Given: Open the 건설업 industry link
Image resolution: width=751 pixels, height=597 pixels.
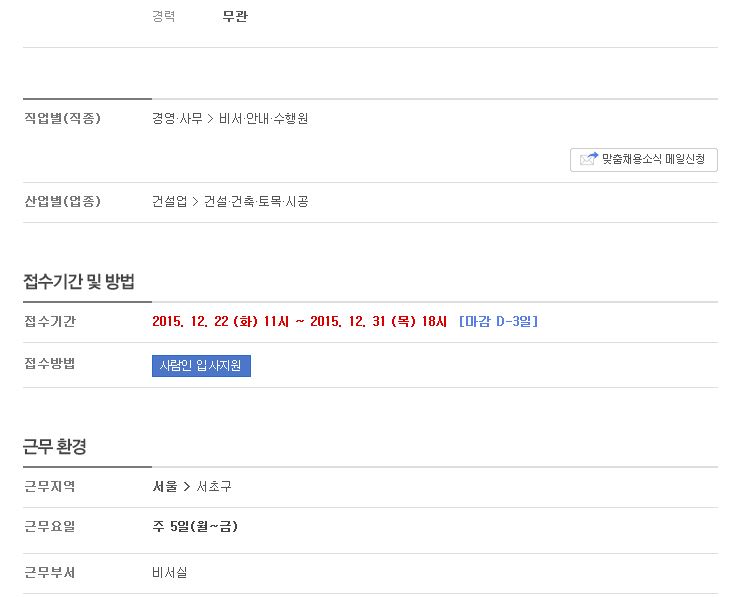Looking at the screenshot, I should [x=169, y=201].
